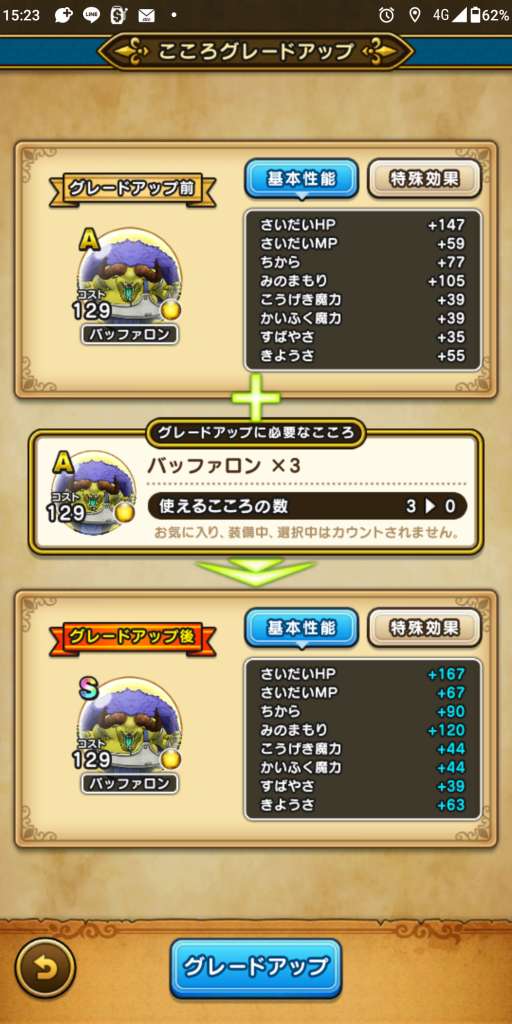Tap the location pin icon in the status bar
Screen dimensions: 512x1024
414,14
